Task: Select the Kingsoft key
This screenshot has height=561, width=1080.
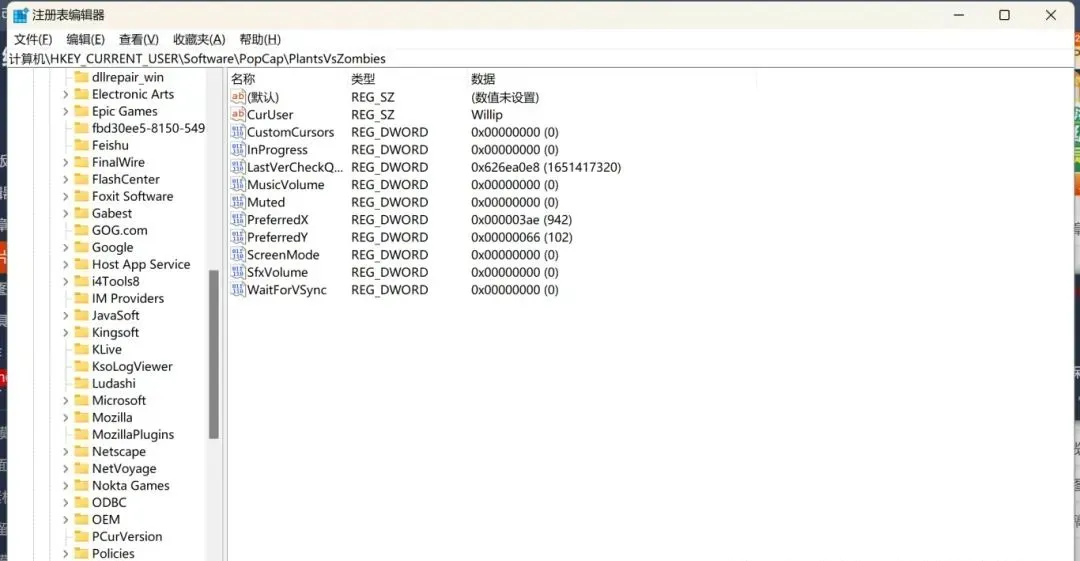Action: tap(115, 332)
